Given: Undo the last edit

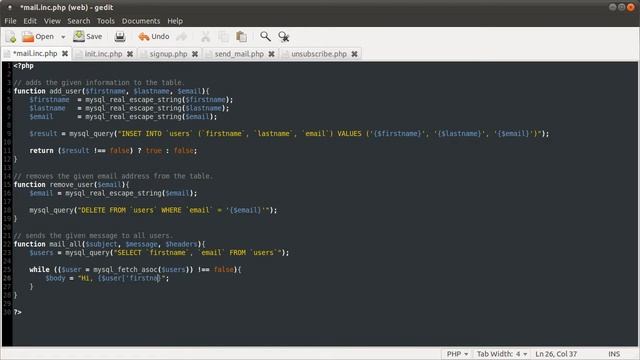Looking at the screenshot, I should (x=154, y=37).
